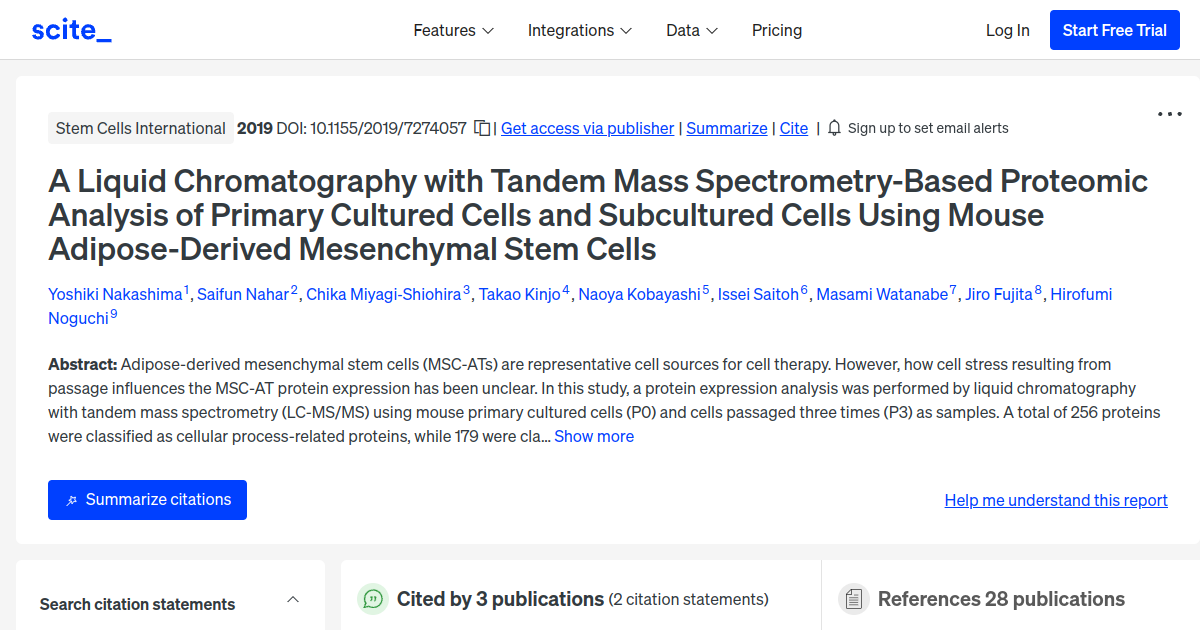Image resolution: width=1200 pixels, height=630 pixels.
Task: Open the Features dropdown
Action: pyautogui.click(x=453, y=30)
